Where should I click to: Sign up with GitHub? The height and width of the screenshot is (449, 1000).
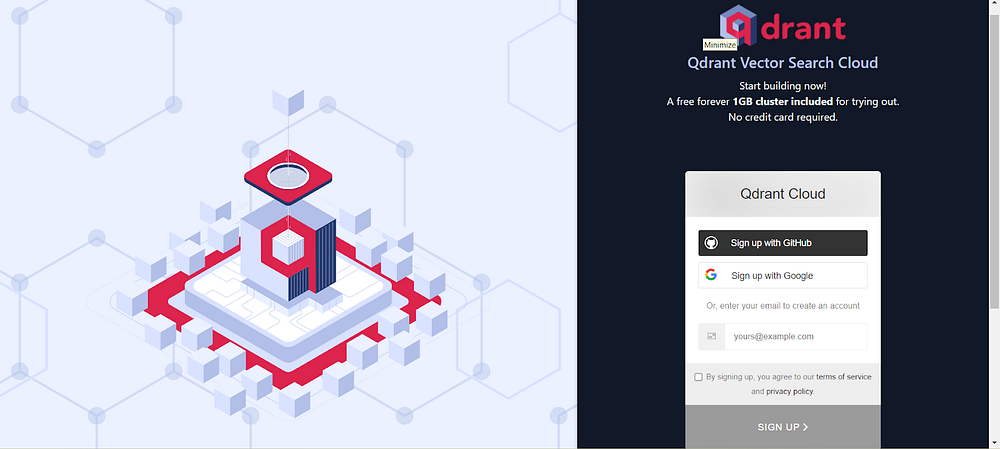pos(783,243)
